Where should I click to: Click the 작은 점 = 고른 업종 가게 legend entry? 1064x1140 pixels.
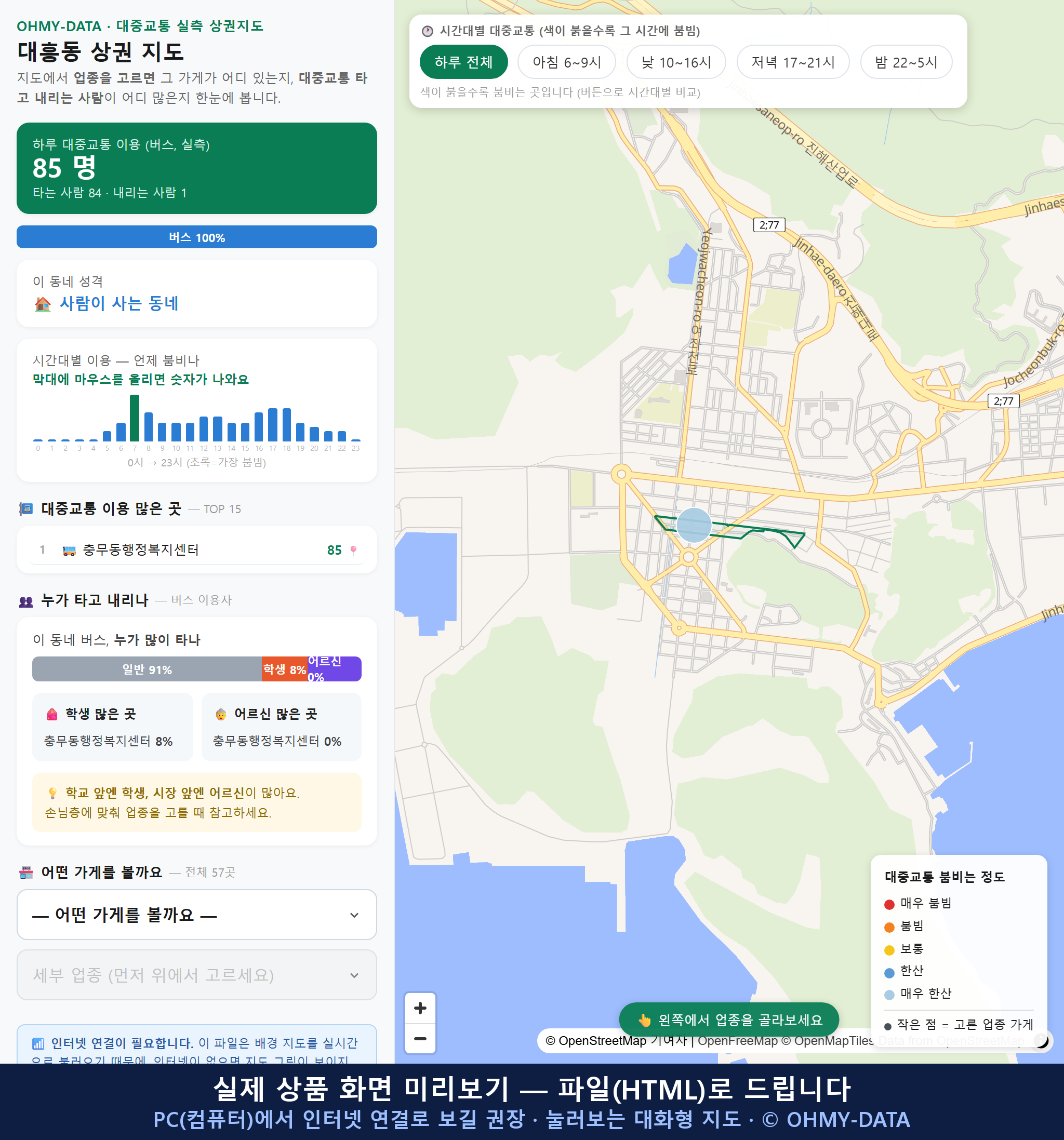coord(959,1025)
